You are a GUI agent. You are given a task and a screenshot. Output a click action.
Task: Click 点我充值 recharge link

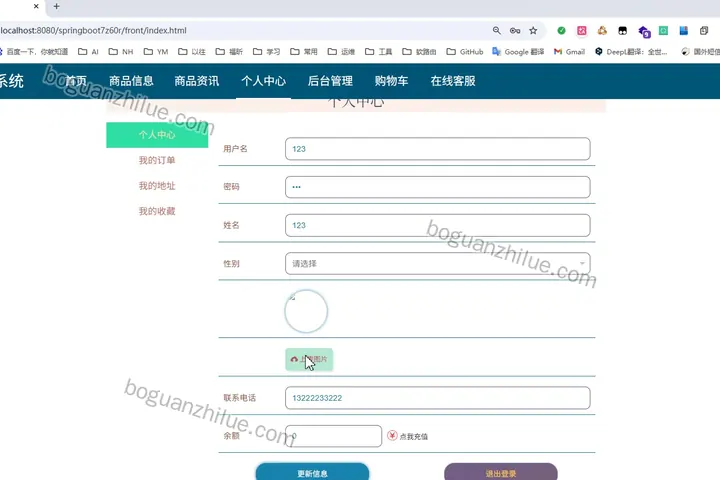click(x=408, y=436)
